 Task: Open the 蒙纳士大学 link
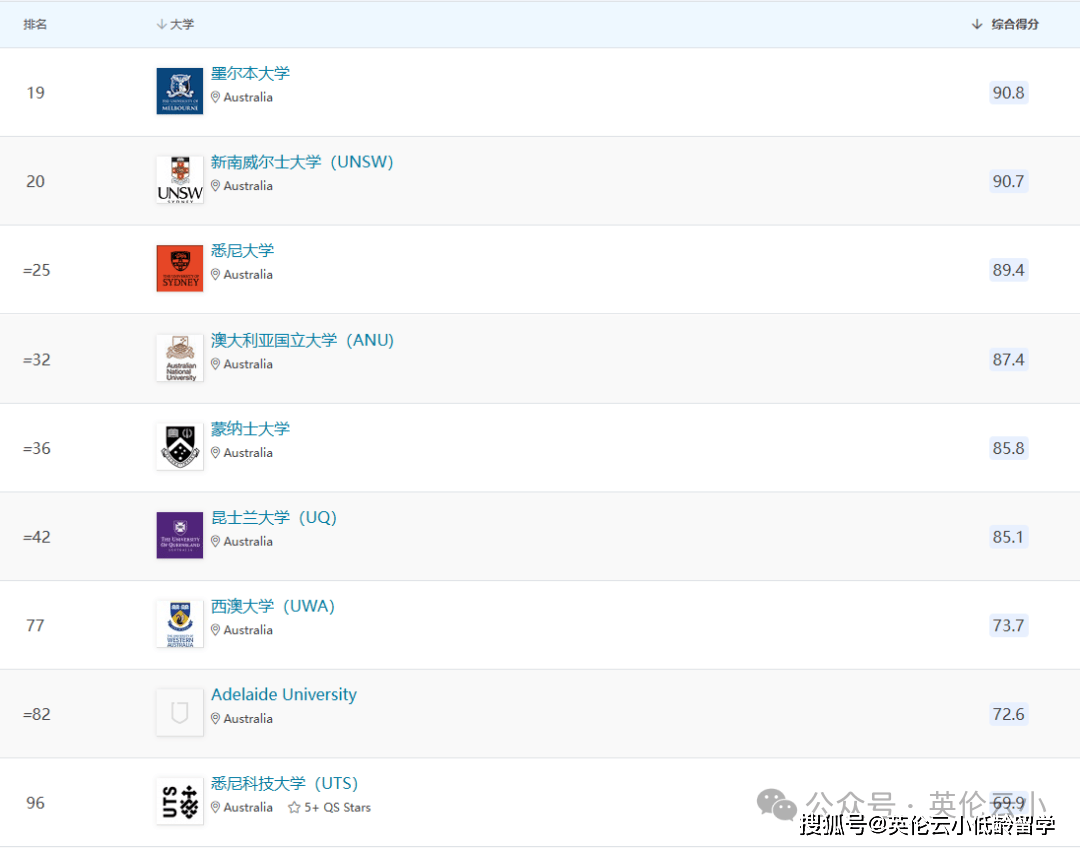(250, 428)
